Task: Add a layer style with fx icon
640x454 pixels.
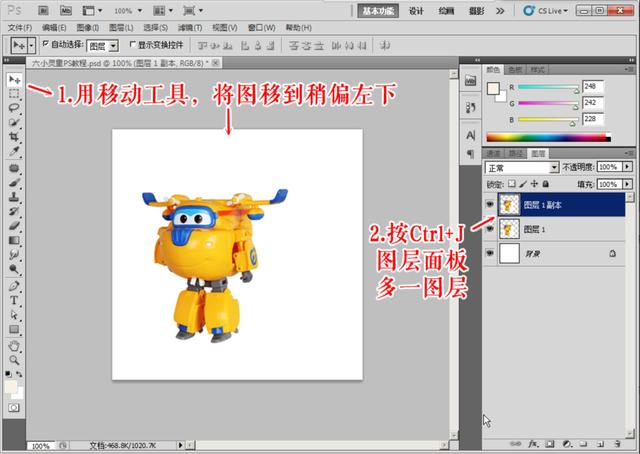Action: [x=533, y=443]
